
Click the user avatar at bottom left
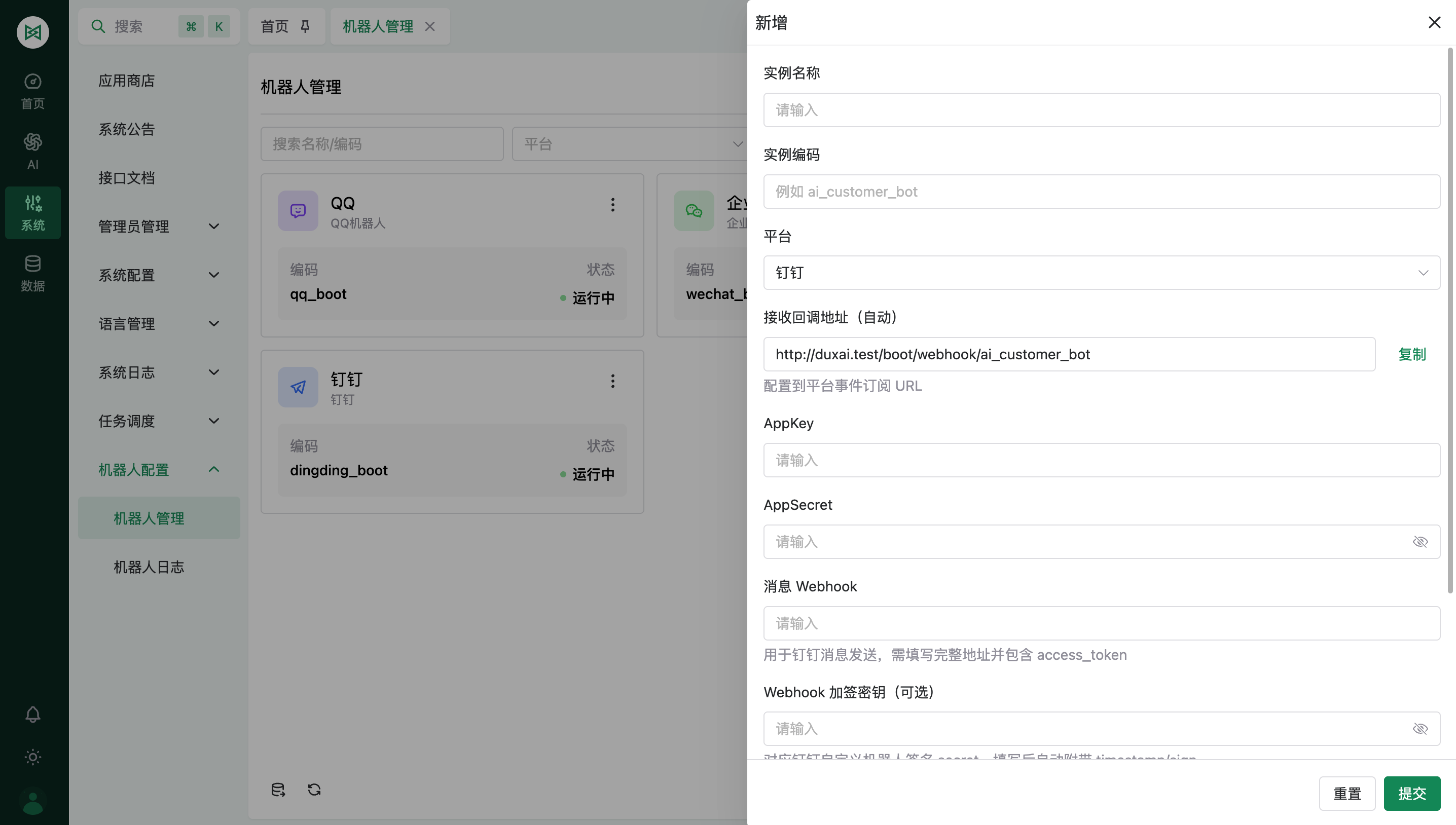coord(33,802)
